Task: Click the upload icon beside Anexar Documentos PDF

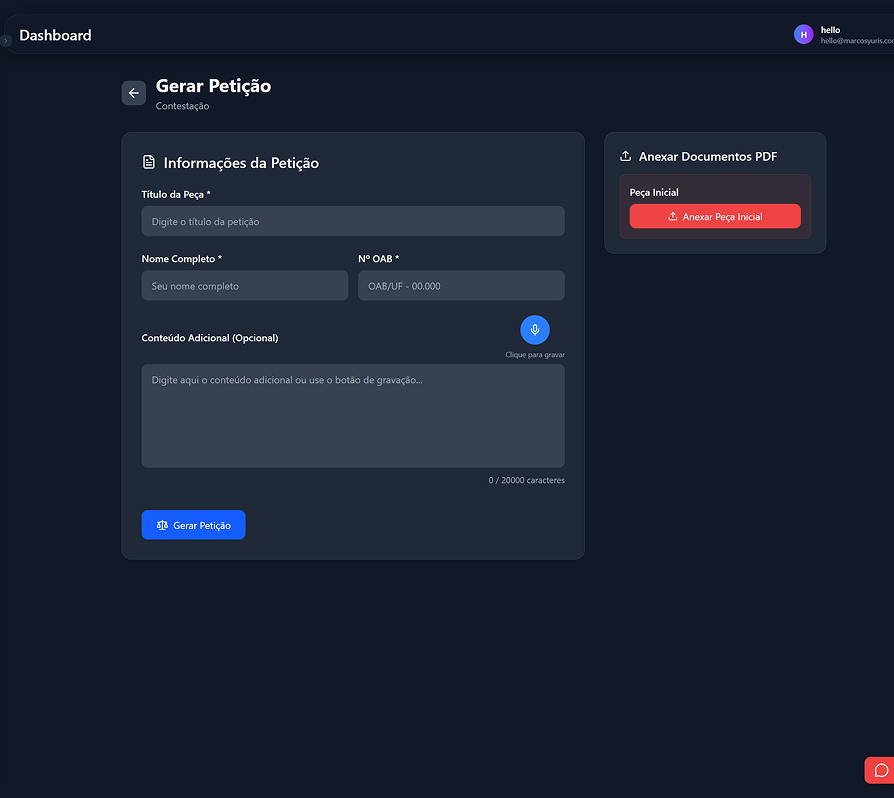Action: point(625,156)
